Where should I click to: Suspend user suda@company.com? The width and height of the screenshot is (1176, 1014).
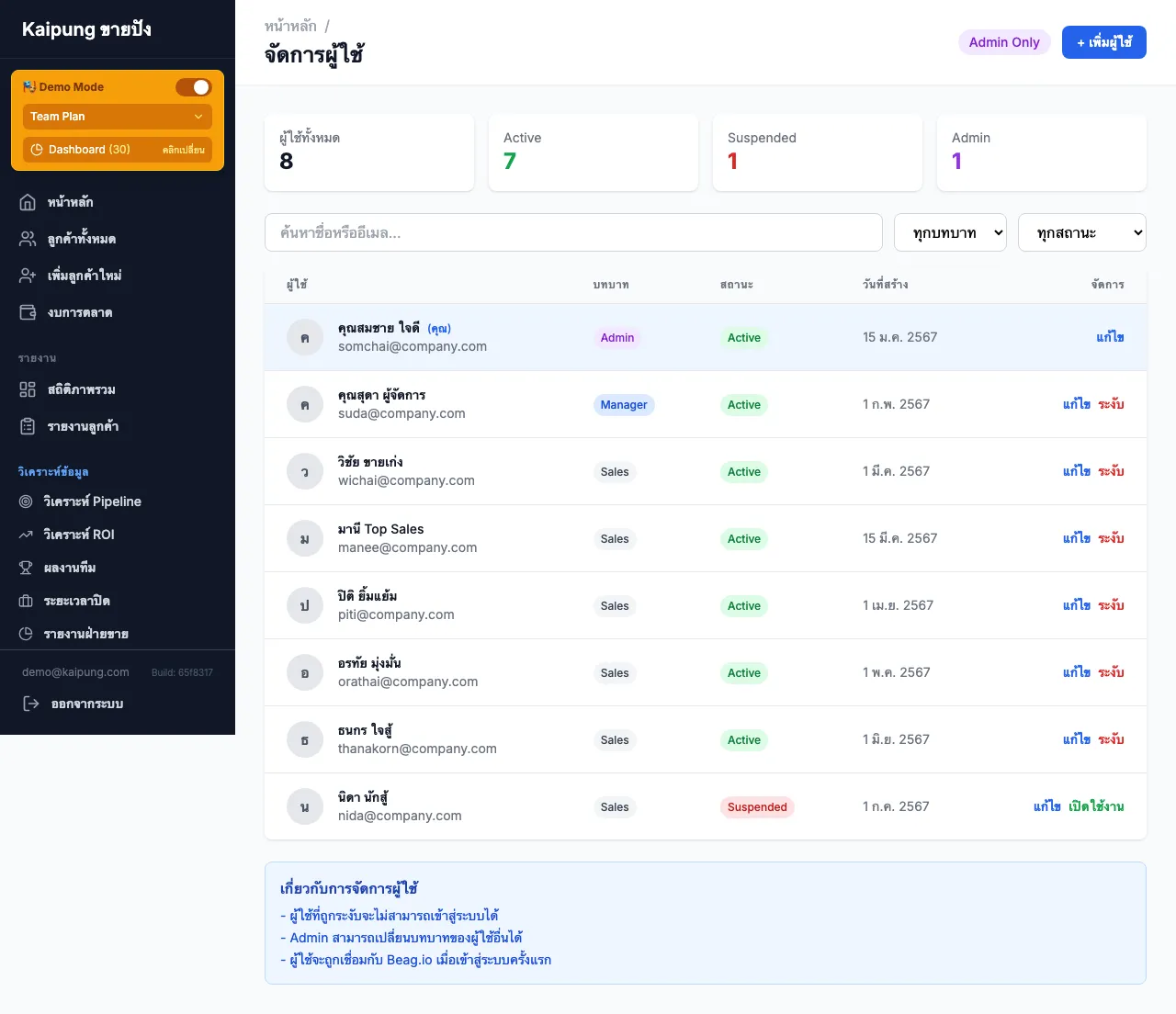tap(1111, 404)
